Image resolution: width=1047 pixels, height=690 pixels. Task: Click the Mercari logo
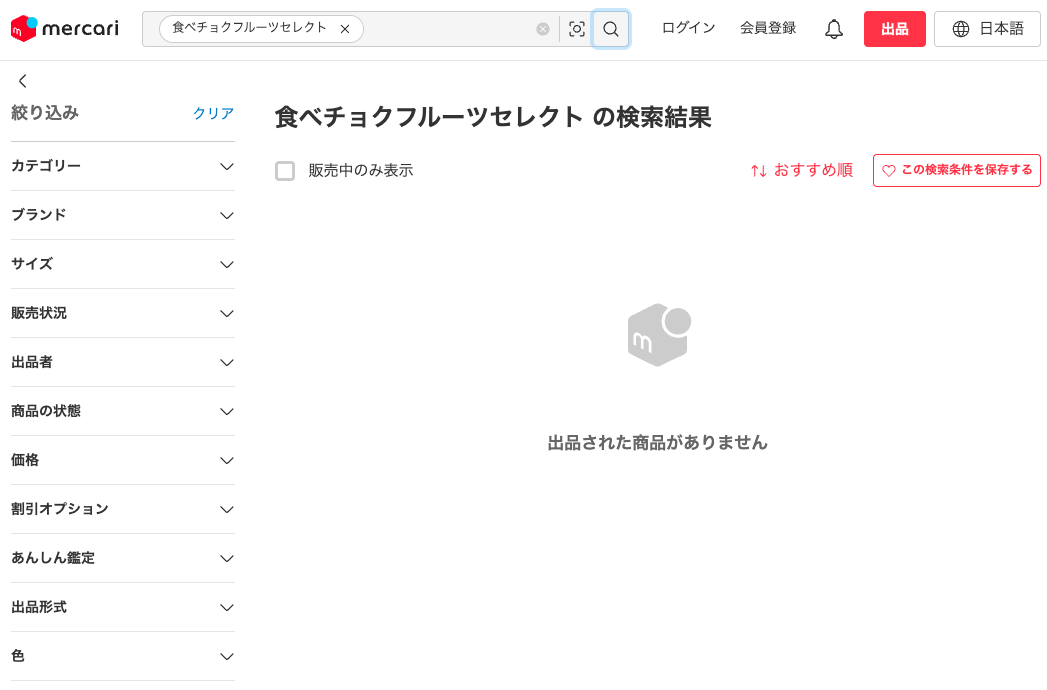point(64,29)
